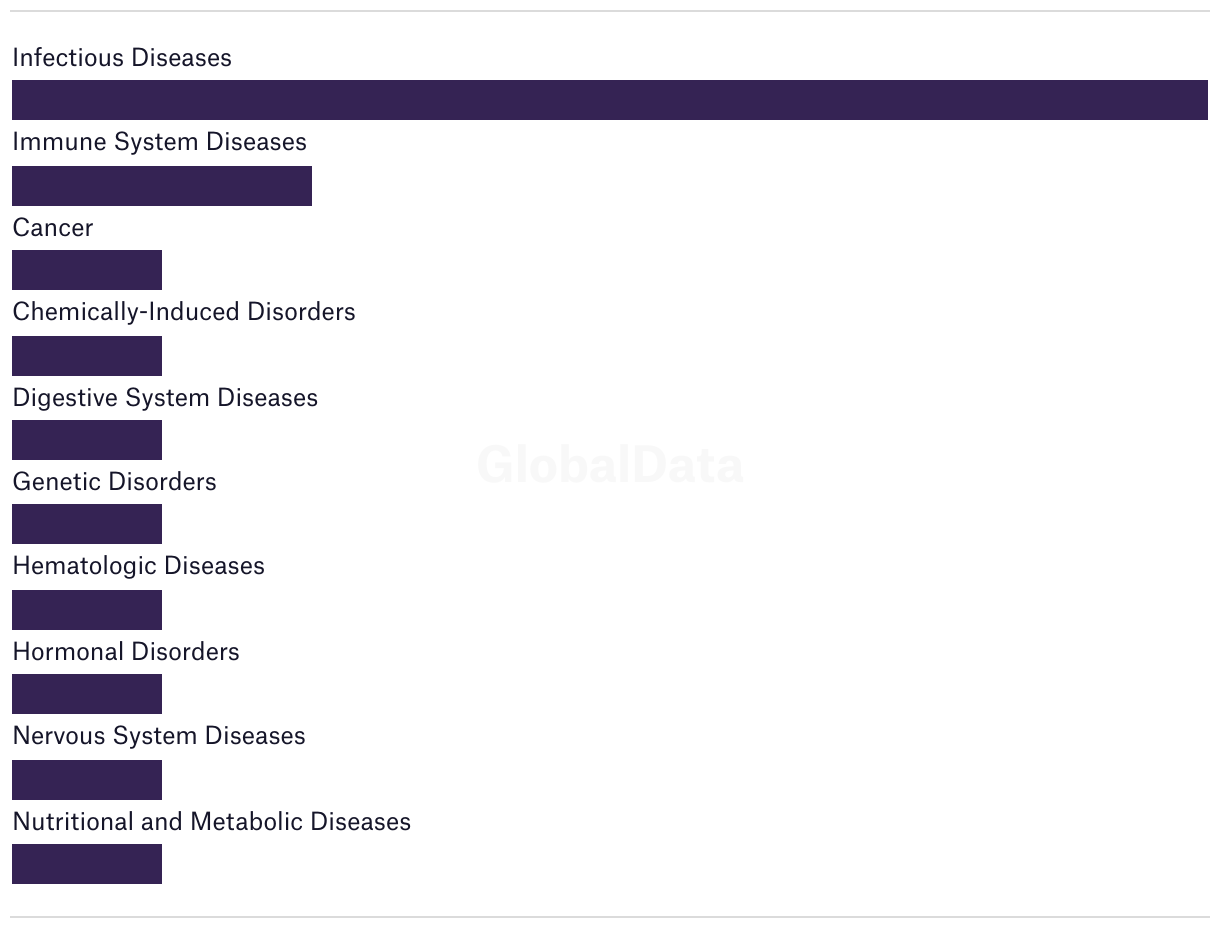Viewport: 1220px width, 928px height.
Task: Select the Nutritional and Metabolic Diseases label
Action: (x=211, y=822)
